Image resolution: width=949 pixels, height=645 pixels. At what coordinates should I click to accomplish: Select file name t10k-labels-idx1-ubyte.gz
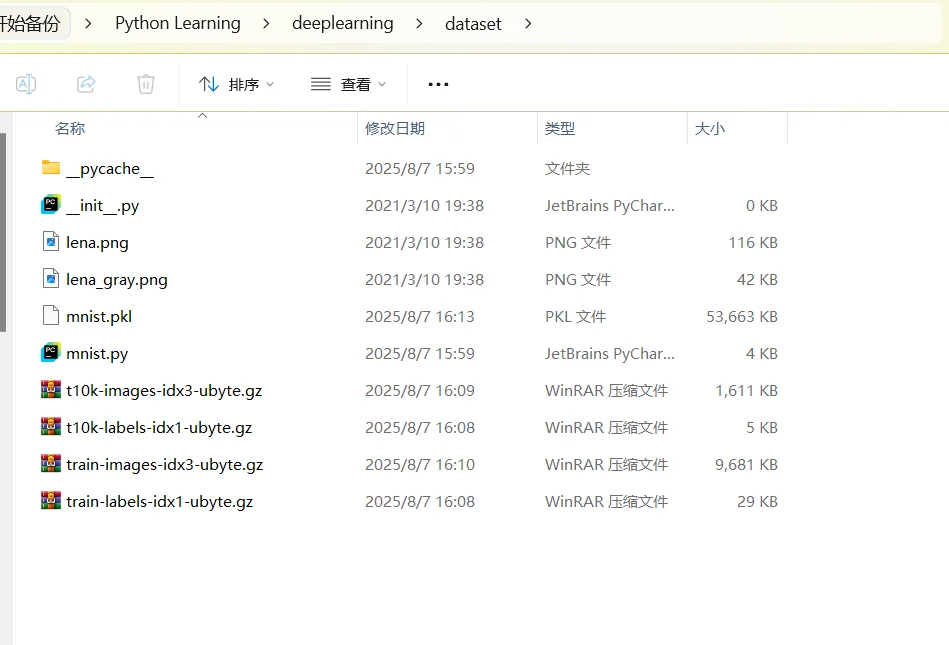(159, 427)
